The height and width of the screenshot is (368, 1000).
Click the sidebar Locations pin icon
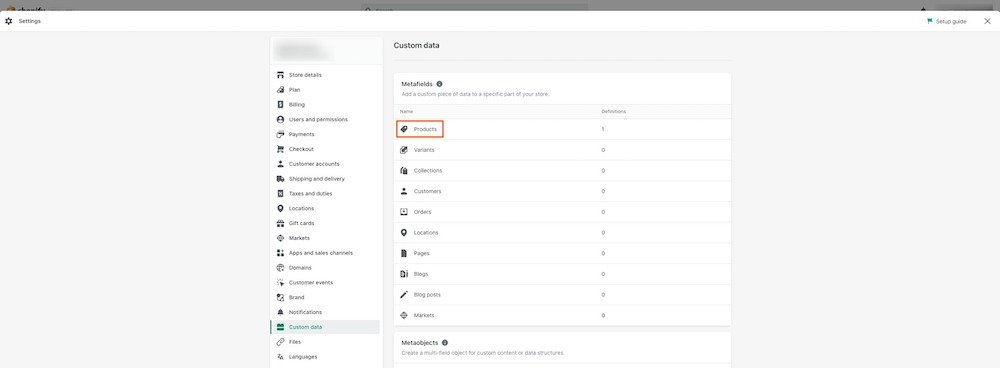point(281,209)
